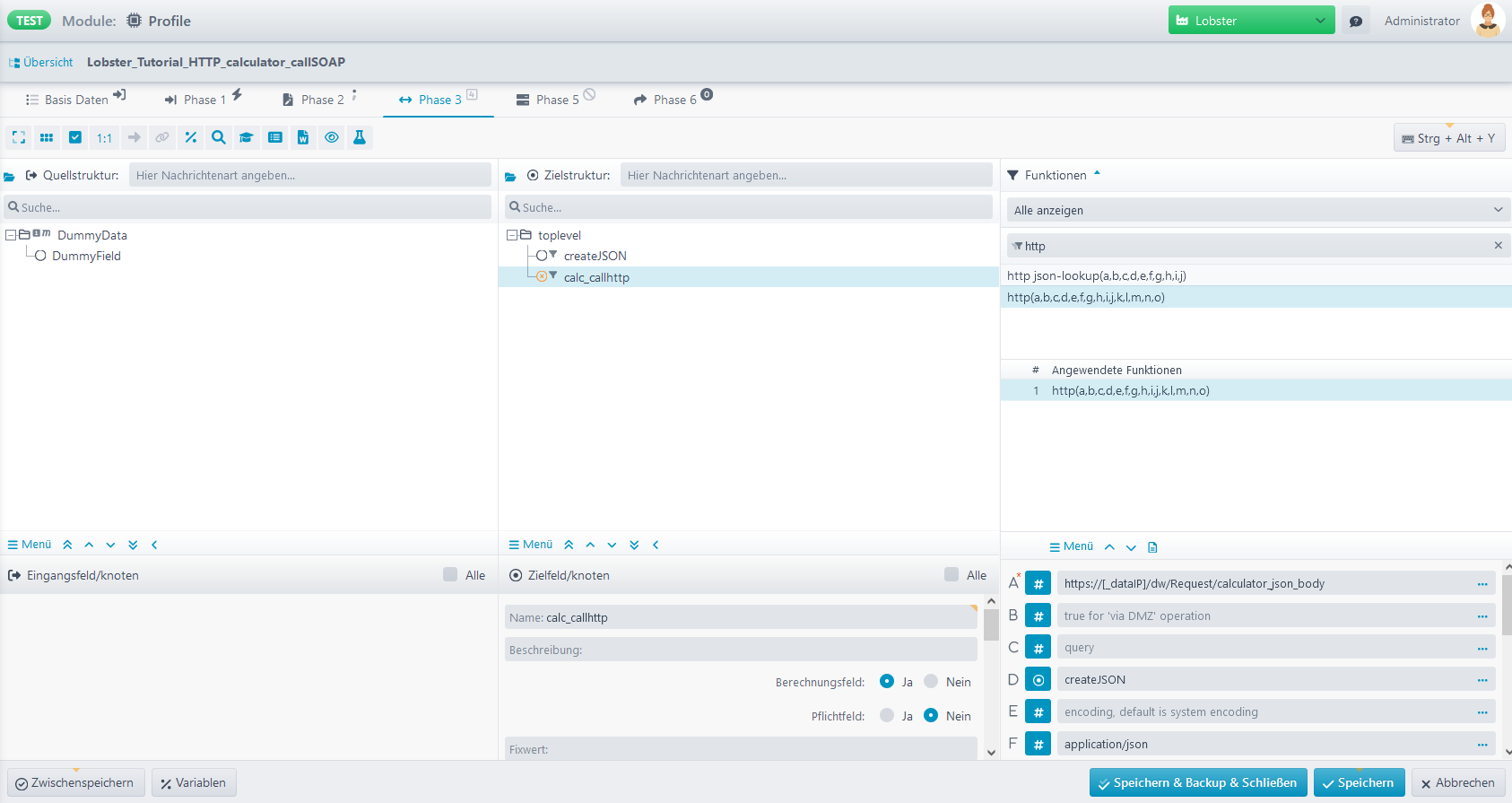Click the eye preview icon in toolbar
Viewport: 1512px width, 803px height.
(332, 137)
